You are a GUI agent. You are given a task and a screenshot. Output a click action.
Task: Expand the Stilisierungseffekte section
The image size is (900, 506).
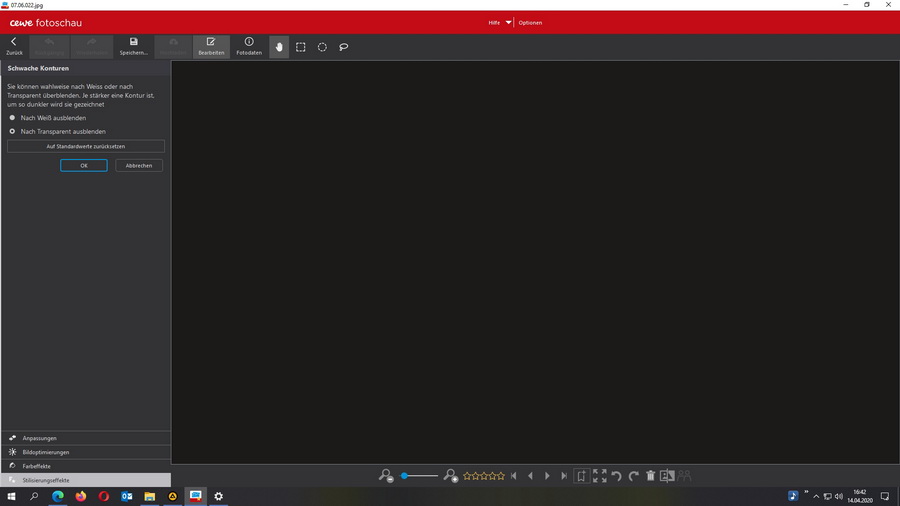coord(86,480)
